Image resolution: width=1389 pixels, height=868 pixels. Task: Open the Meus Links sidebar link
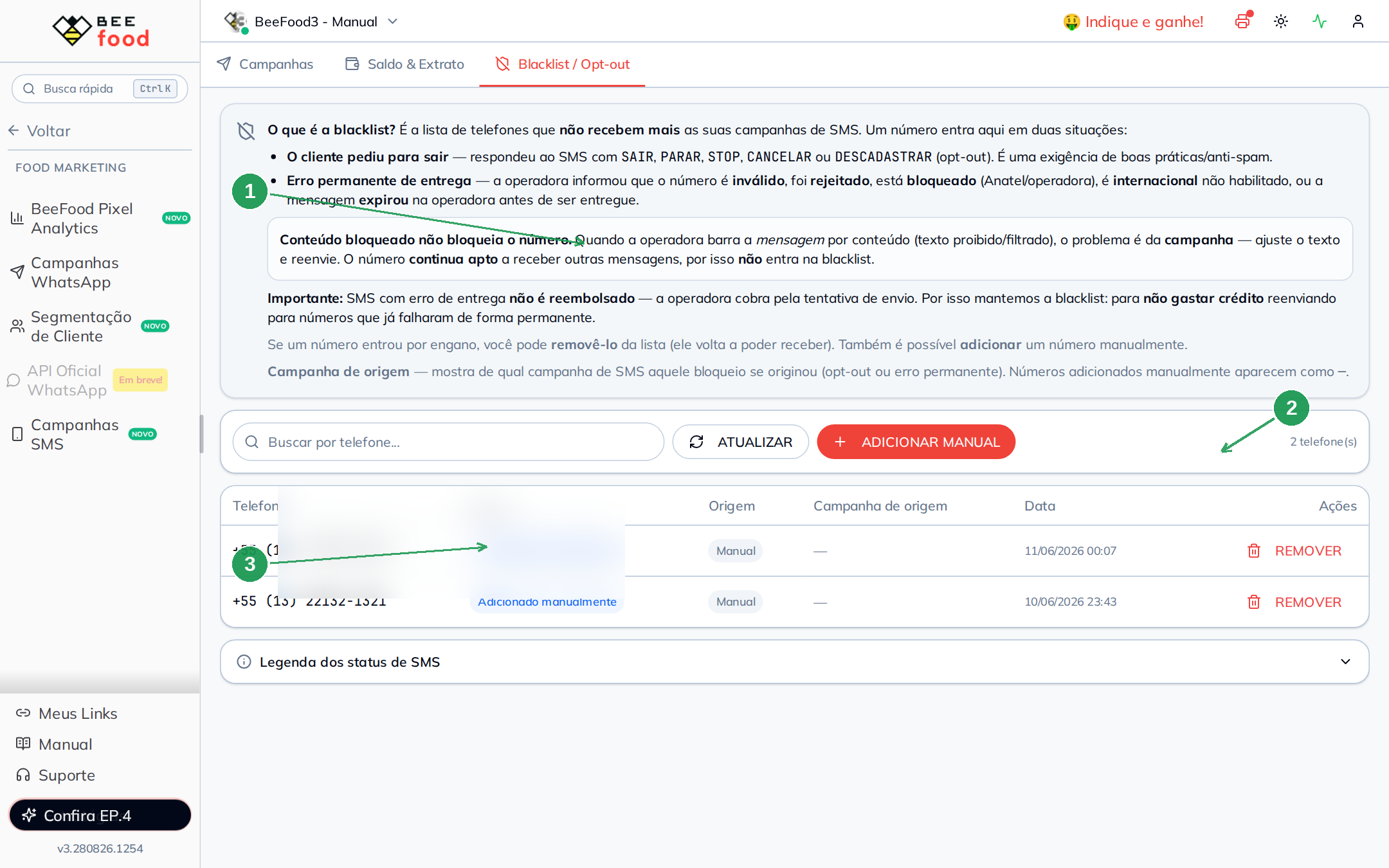click(x=67, y=714)
